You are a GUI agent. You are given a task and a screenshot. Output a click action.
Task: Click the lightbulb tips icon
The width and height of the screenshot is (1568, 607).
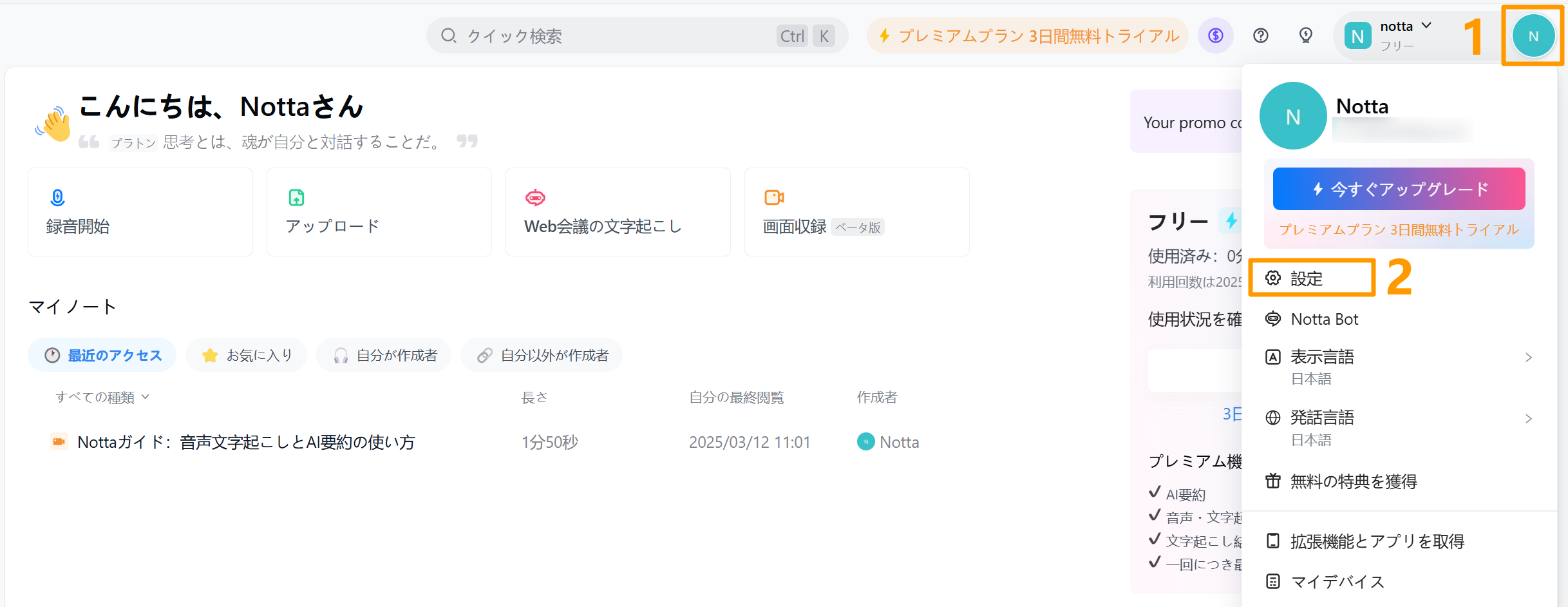pos(1306,35)
